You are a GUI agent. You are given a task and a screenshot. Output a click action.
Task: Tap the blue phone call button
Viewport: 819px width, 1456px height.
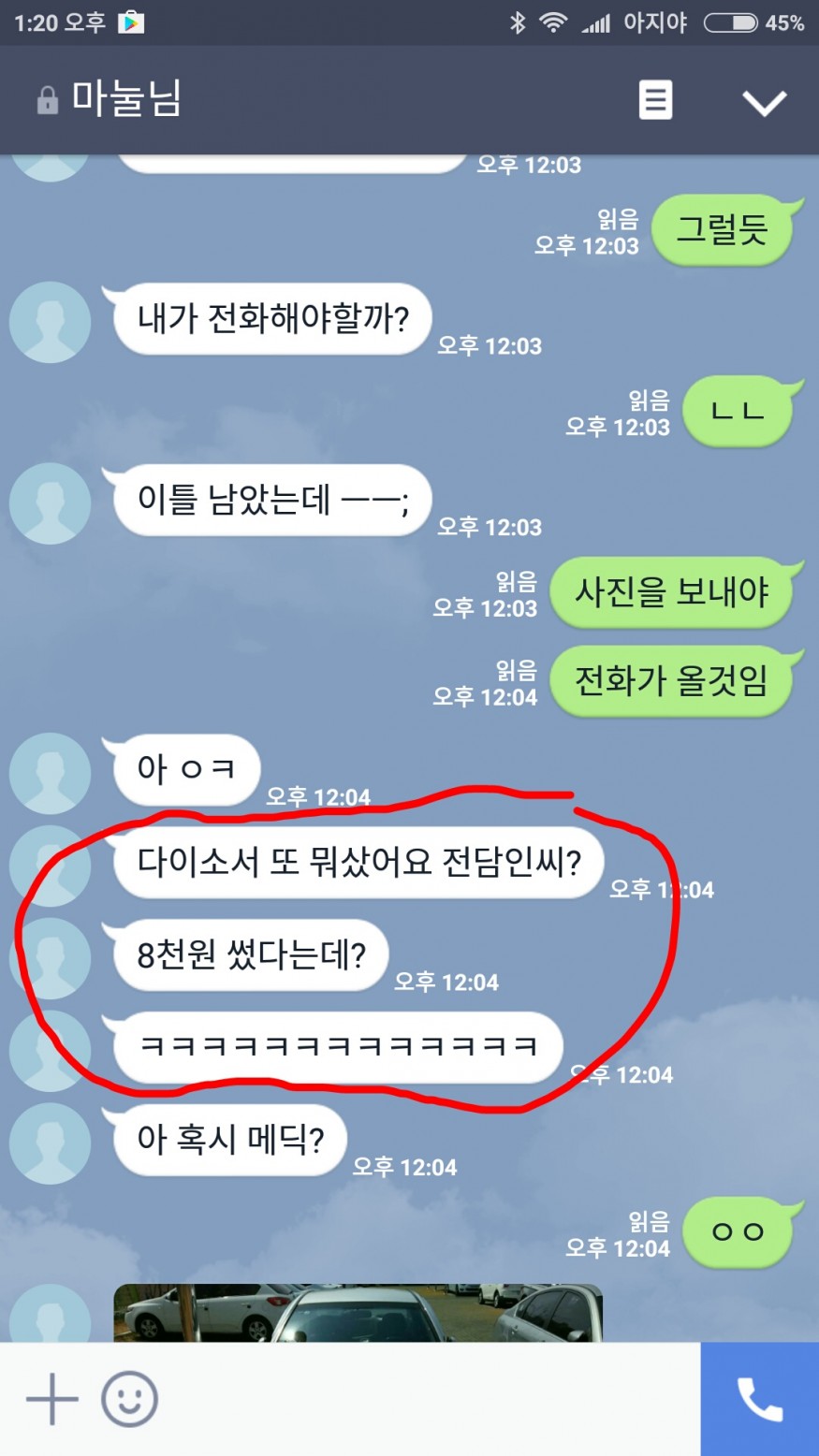tap(760, 1399)
